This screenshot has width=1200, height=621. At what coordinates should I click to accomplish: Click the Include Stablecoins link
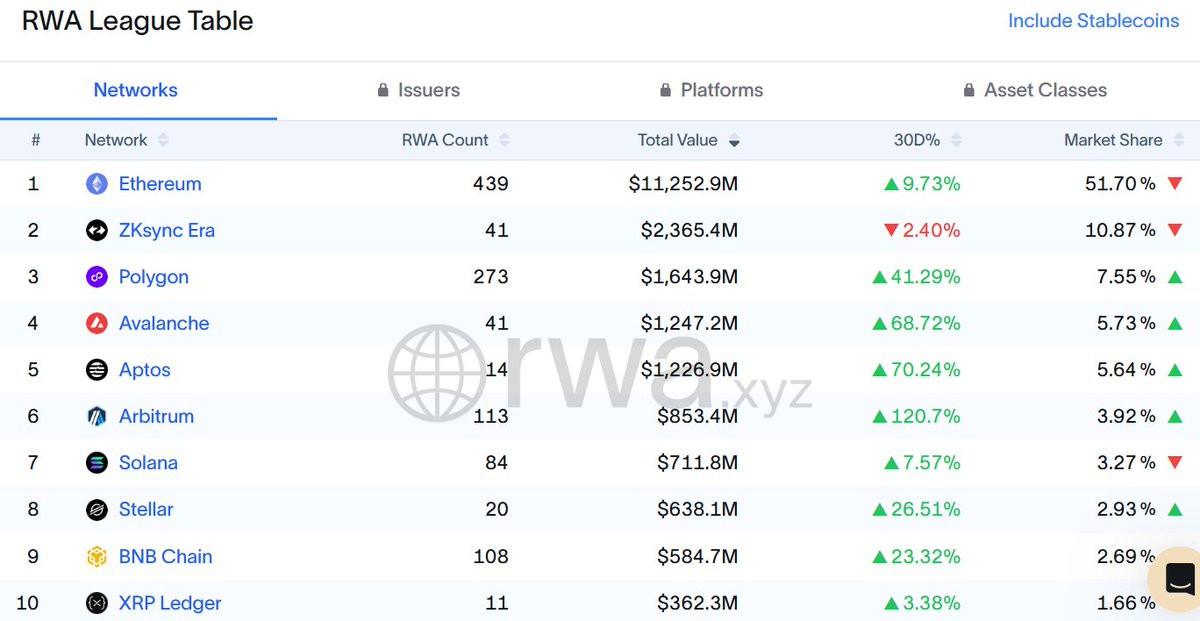pos(1093,21)
